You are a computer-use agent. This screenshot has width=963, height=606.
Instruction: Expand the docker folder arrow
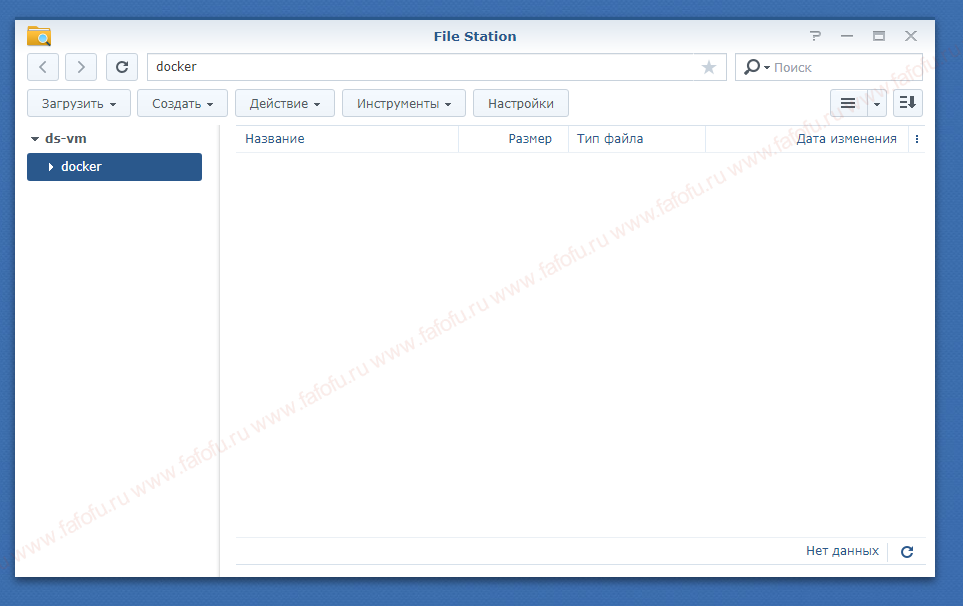point(50,167)
